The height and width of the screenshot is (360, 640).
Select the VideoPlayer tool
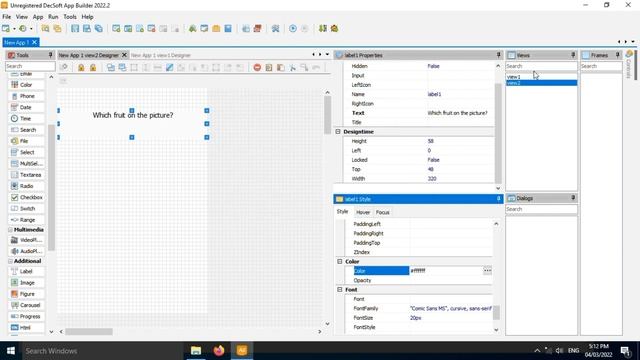pos(26,240)
